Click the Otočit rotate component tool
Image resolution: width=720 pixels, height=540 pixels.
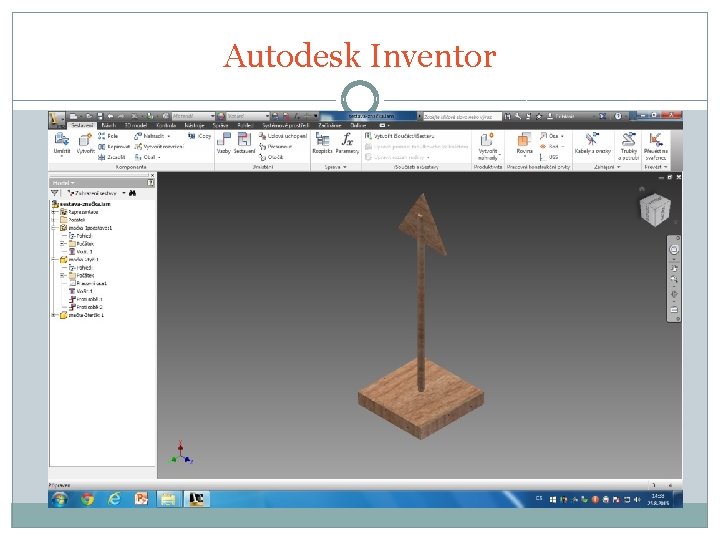coord(271,157)
